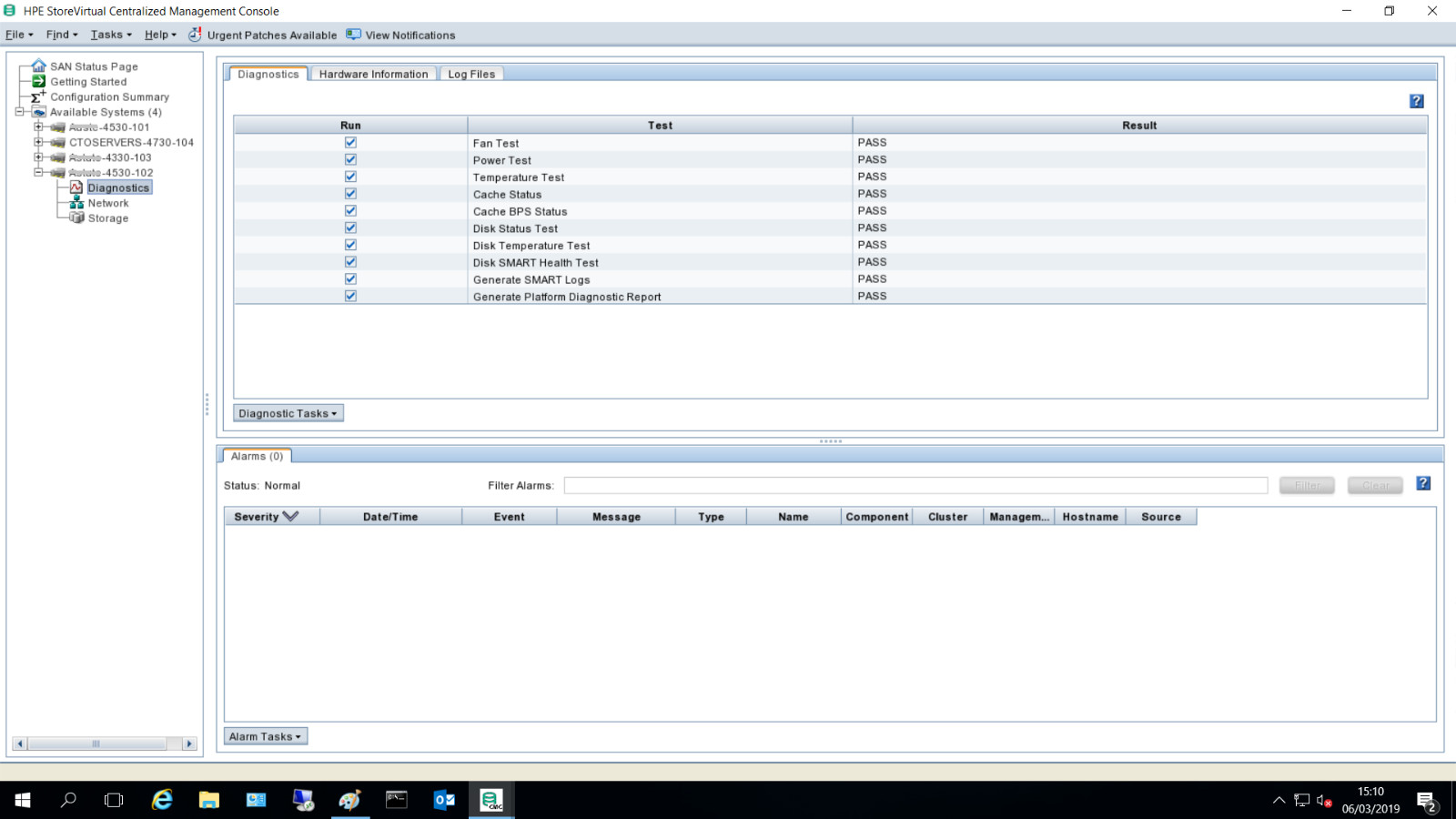The width and height of the screenshot is (1456, 819).
Task: Click the Network node icon in tree
Action: (x=76, y=203)
